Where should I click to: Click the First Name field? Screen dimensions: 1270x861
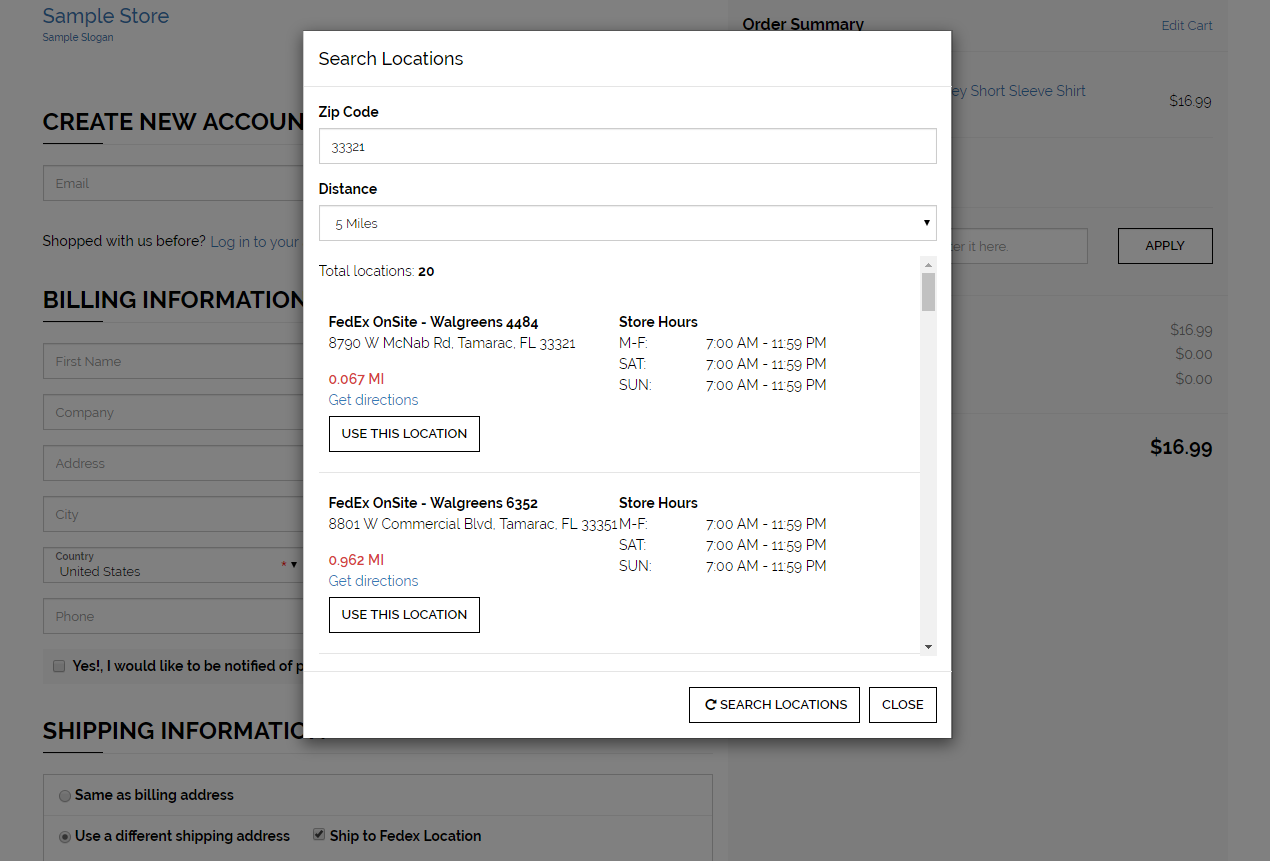tap(173, 361)
